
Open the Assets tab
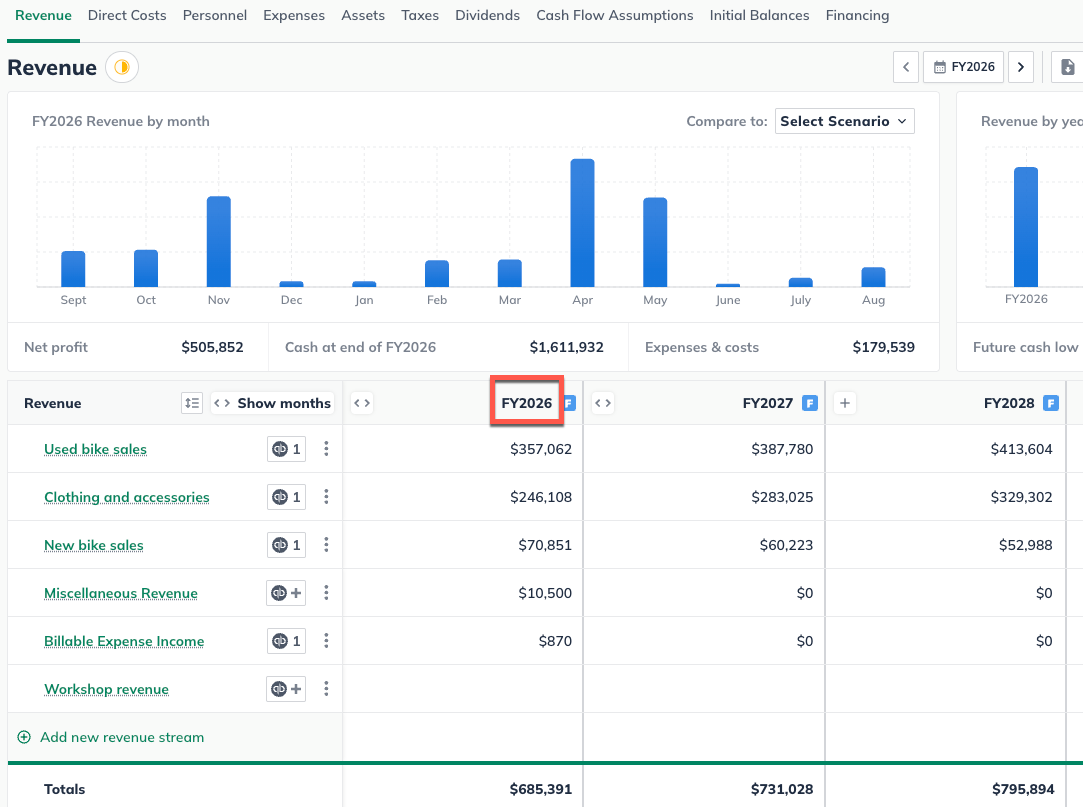point(363,15)
